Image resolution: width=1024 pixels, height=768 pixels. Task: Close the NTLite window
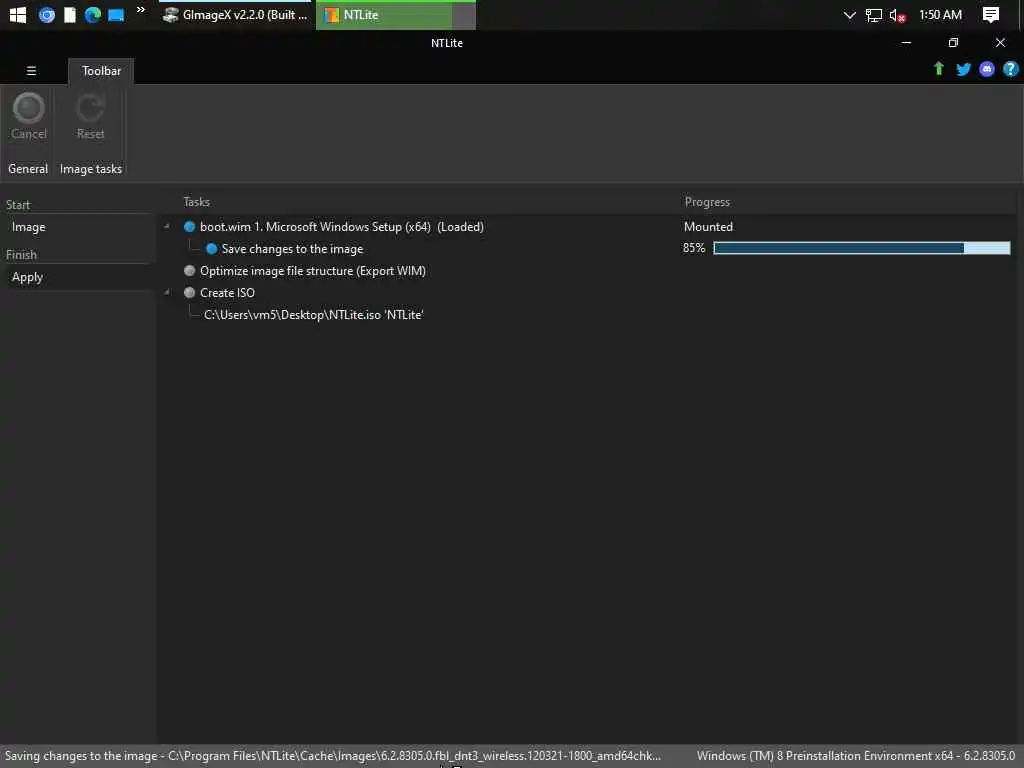click(x=1000, y=42)
